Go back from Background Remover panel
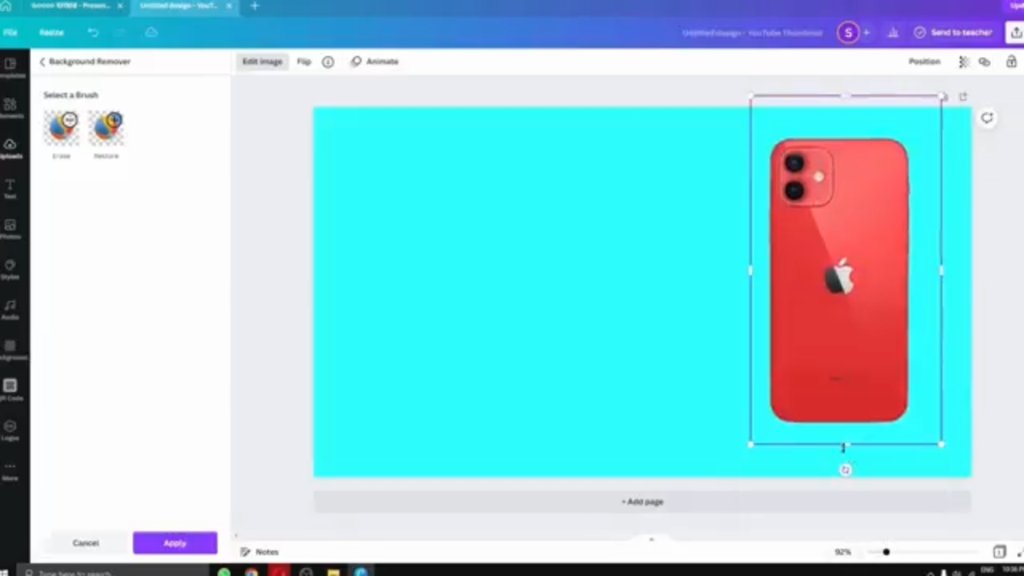1024x576 pixels. click(42, 61)
